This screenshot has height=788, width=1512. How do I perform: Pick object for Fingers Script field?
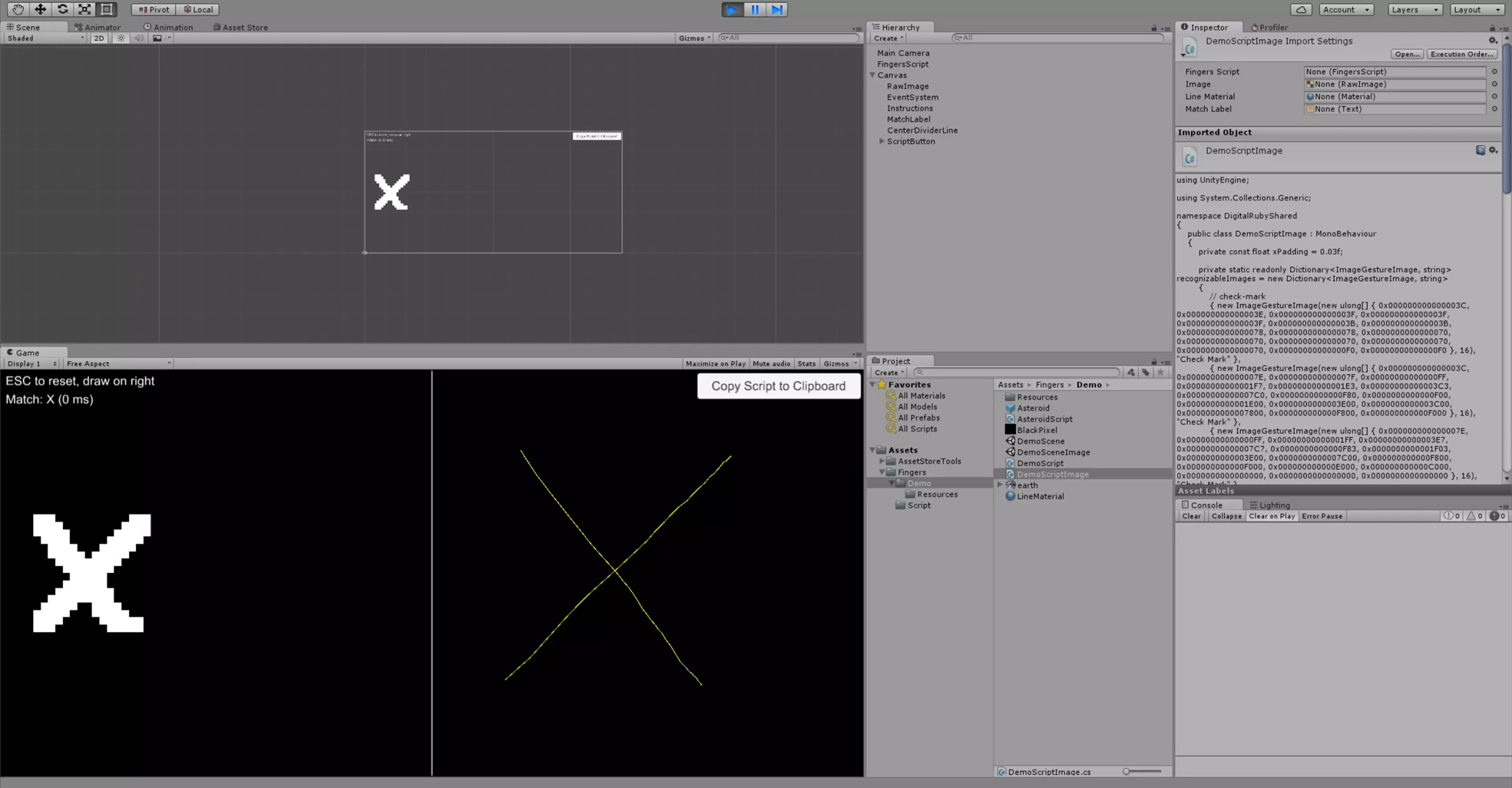(1494, 71)
